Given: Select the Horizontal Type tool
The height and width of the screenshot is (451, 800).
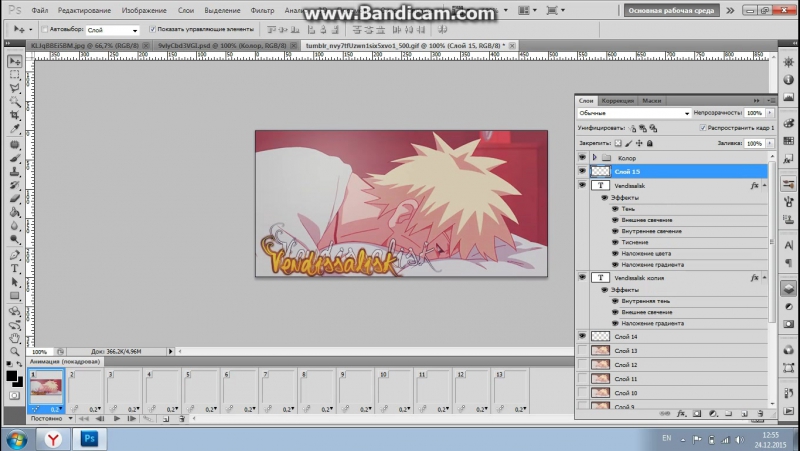Looking at the screenshot, I should [14, 268].
